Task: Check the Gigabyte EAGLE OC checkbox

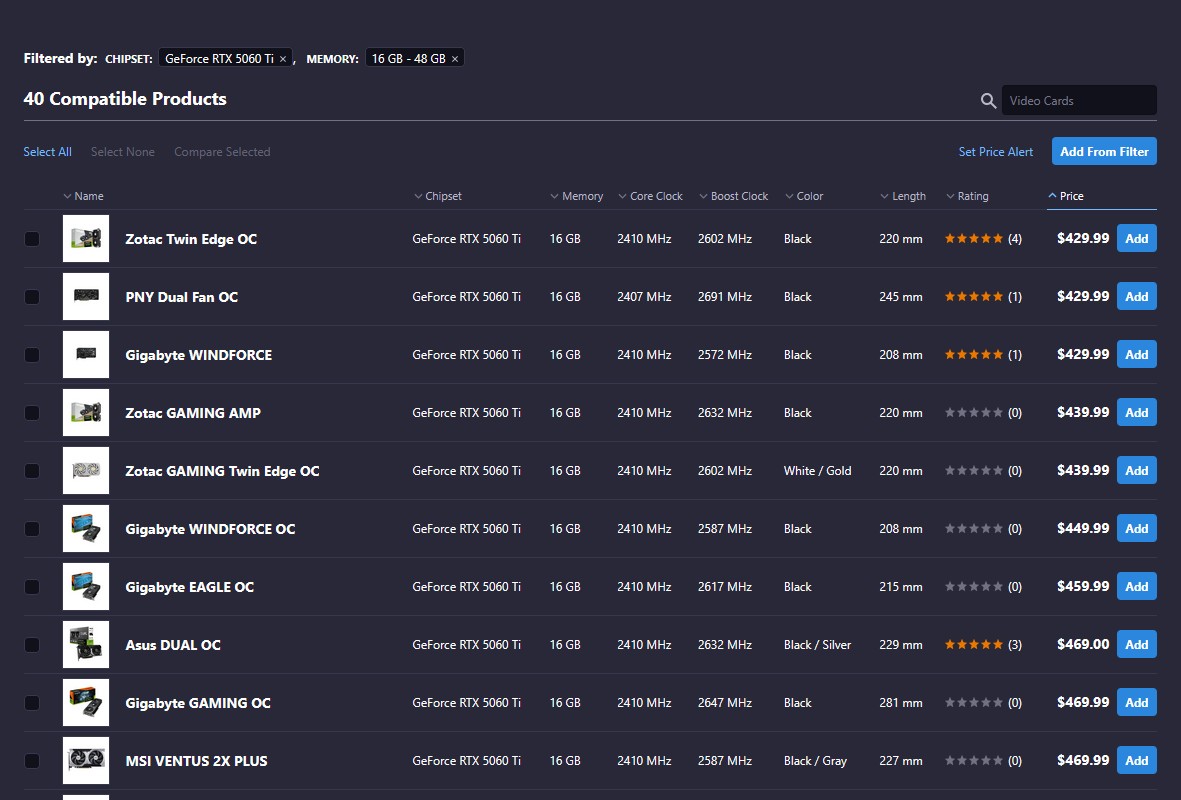Action: pyautogui.click(x=32, y=587)
